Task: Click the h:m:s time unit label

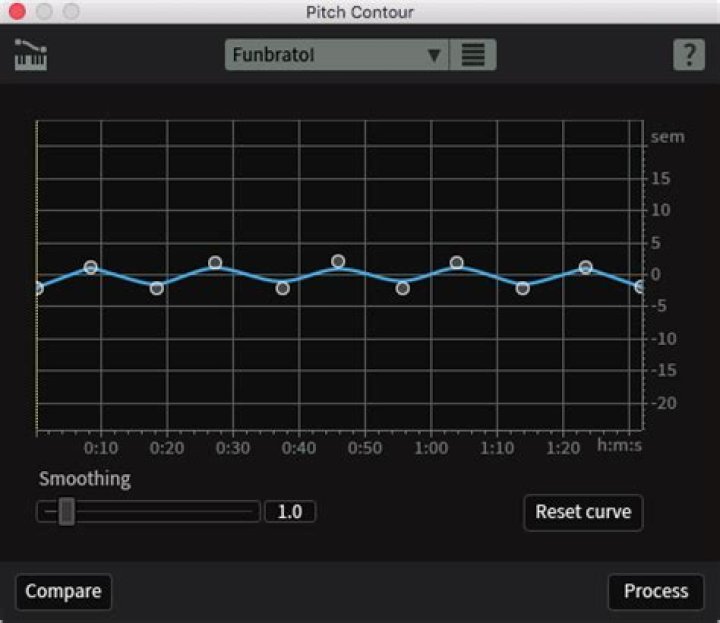Action: pos(619,445)
